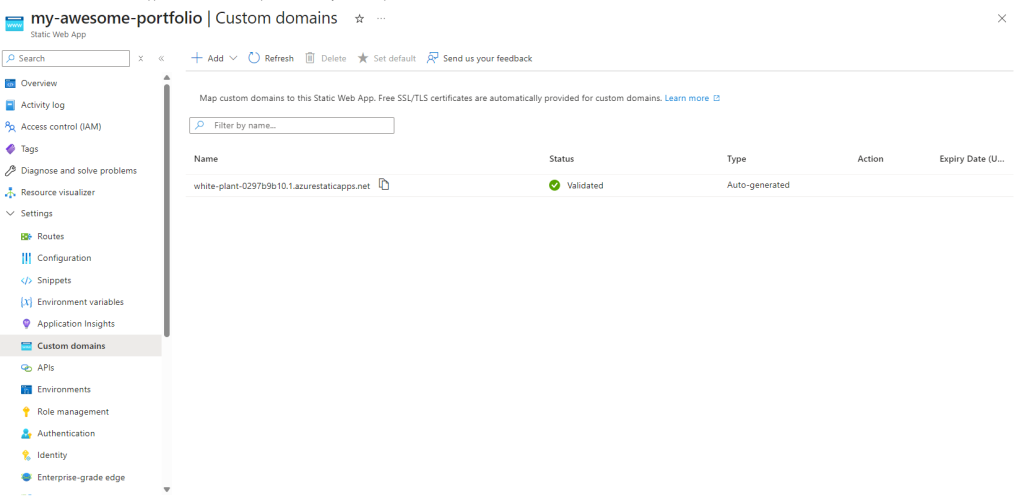This screenshot has height=497, width=1024.
Task: Open the Overview menu item
Action: tap(38, 83)
